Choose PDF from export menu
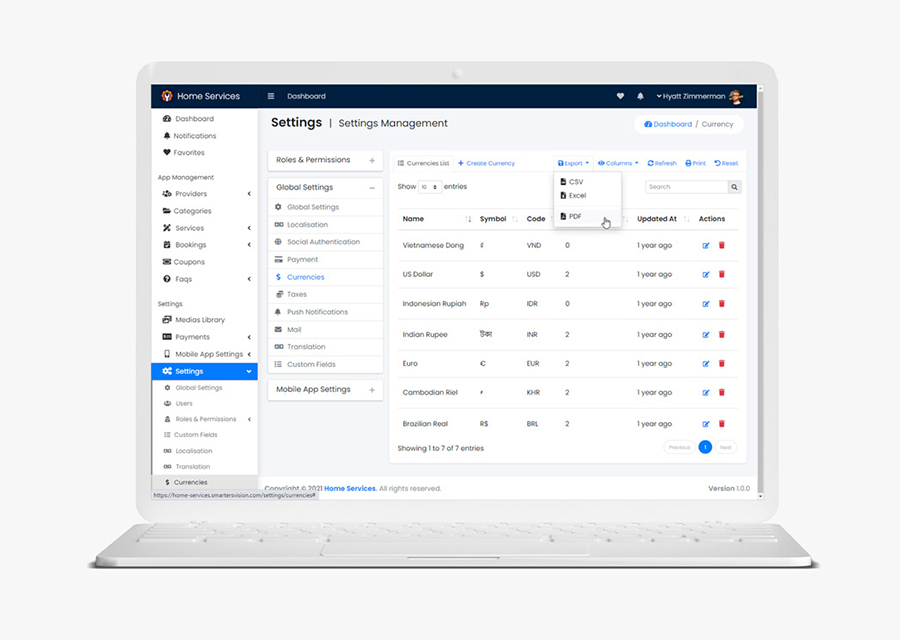This screenshot has height=640, width=900. [587, 216]
